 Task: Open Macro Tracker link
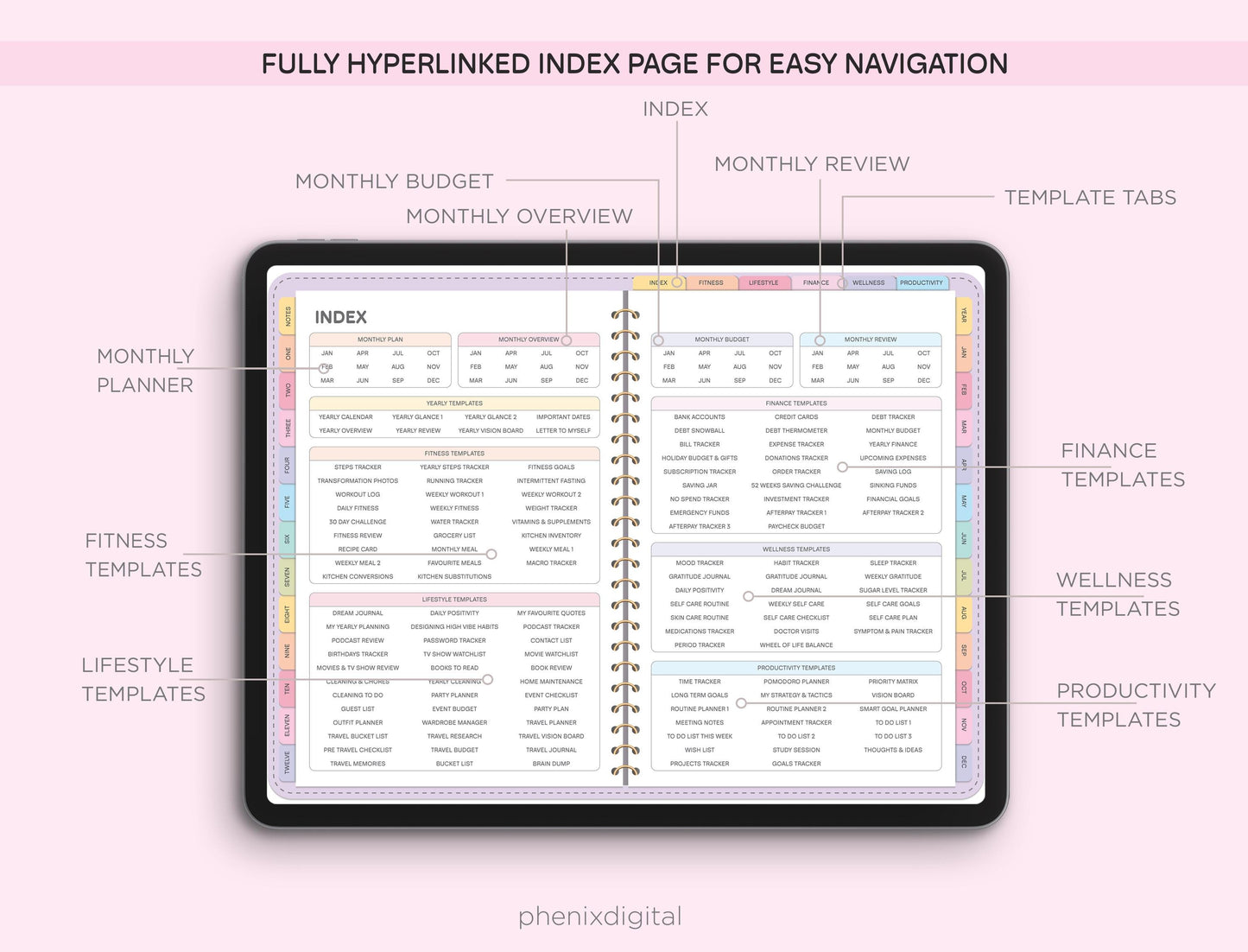coord(551,563)
